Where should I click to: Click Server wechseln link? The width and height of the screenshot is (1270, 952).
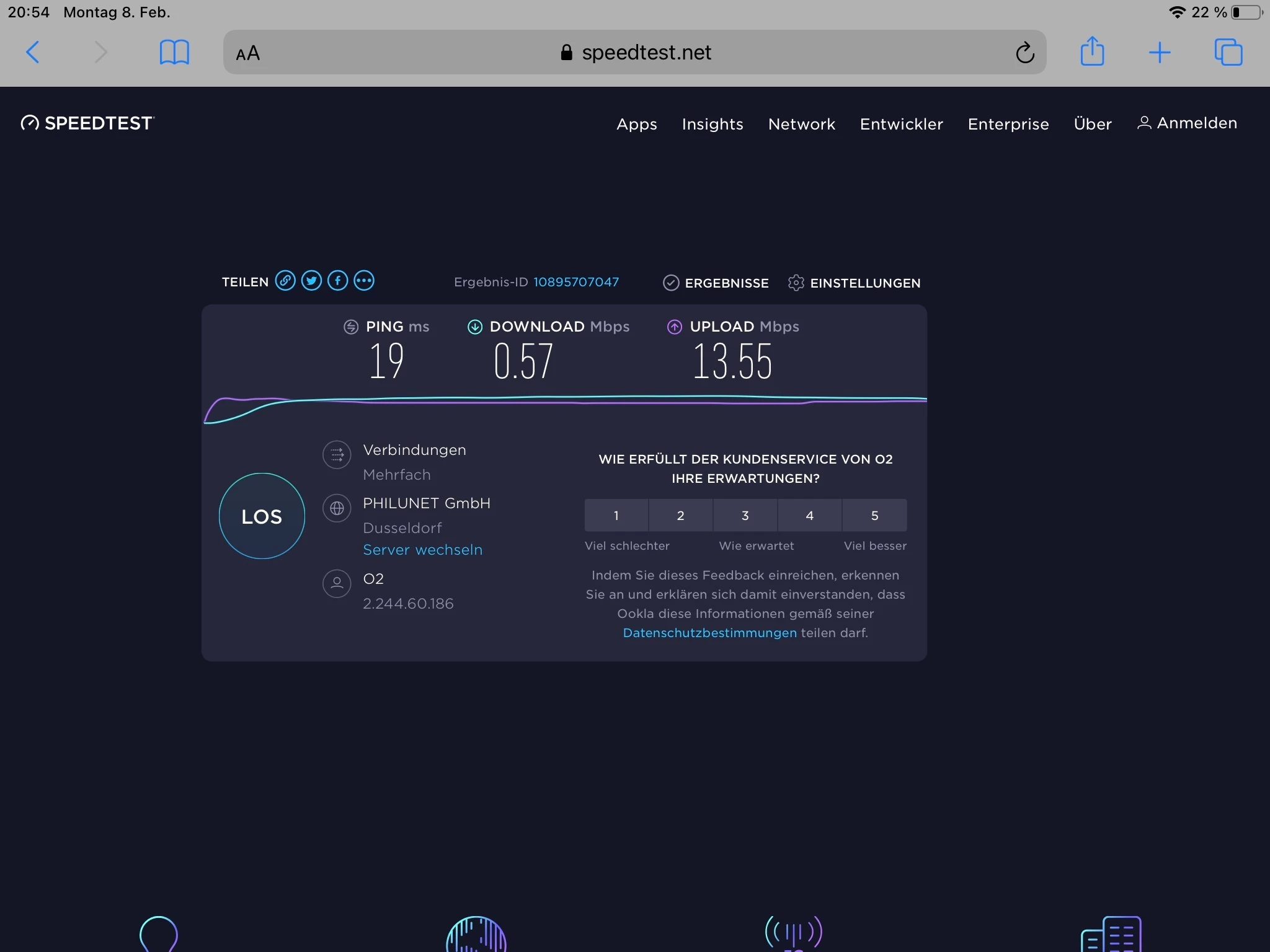(x=422, y=550)
